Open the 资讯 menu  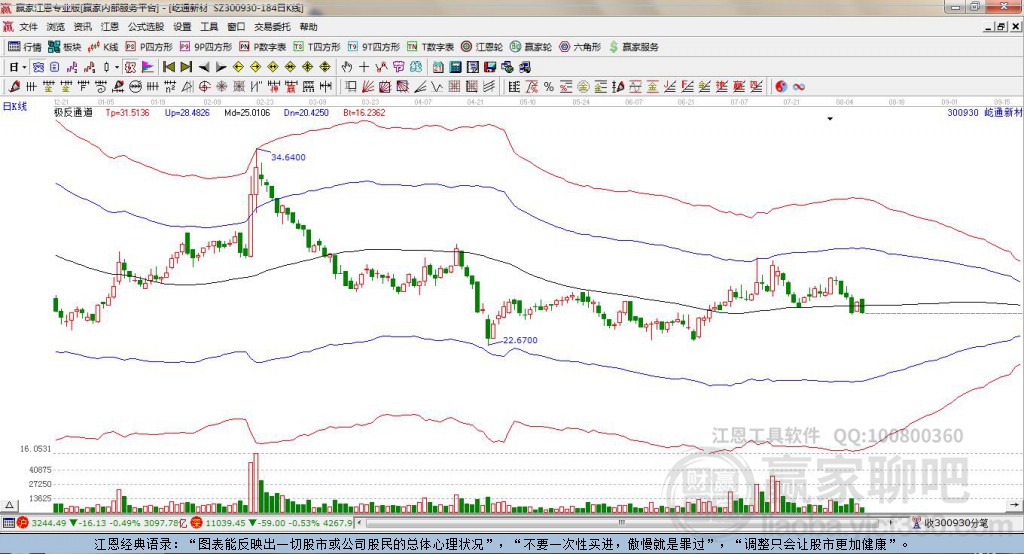tap(83, 27)
